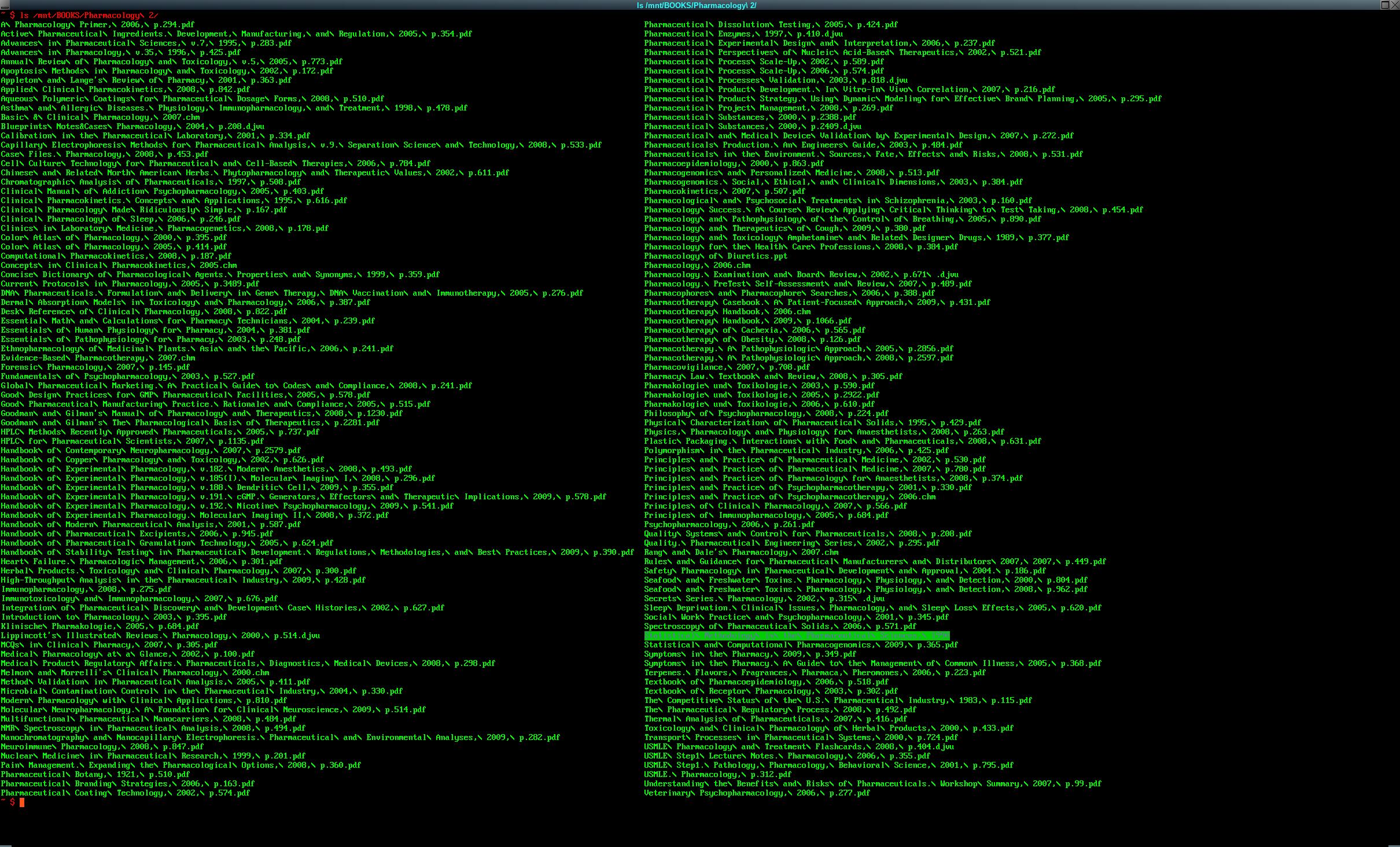Close the terminal window
The width and height of the screenshot is (1400, 847).
[1394, 5]
